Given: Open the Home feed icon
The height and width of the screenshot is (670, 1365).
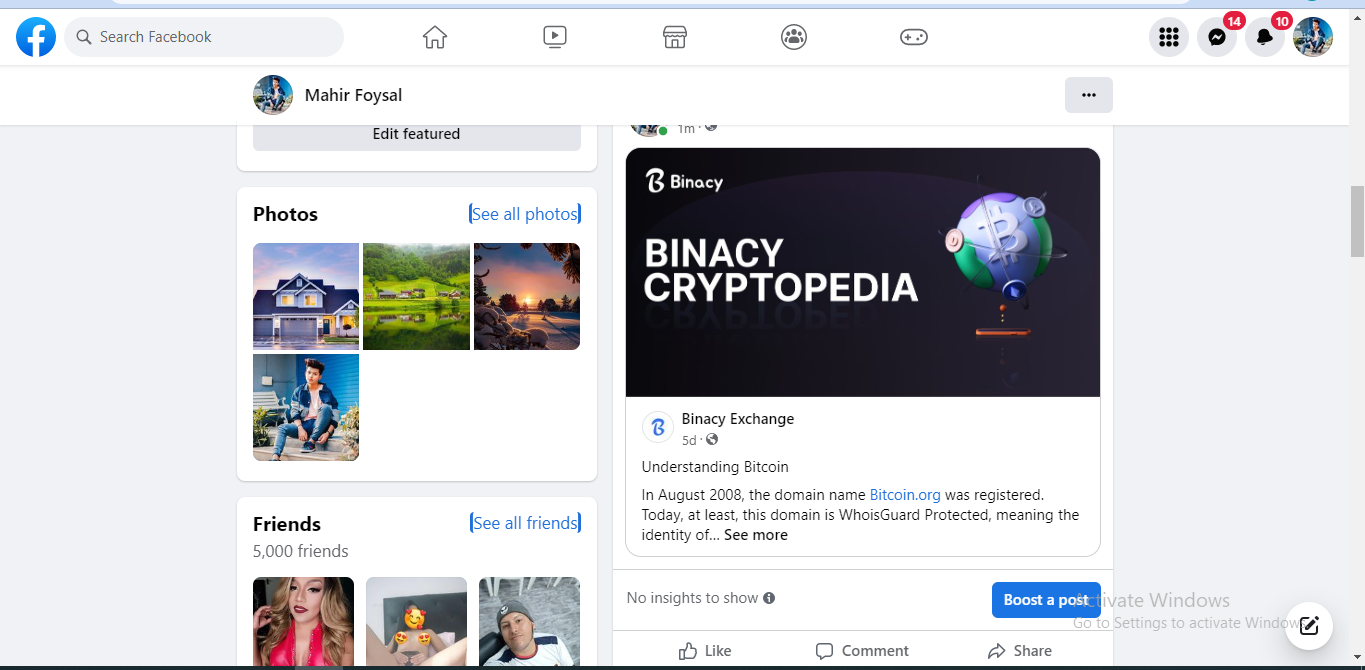Looking at the screenshot, I should 435,37.
